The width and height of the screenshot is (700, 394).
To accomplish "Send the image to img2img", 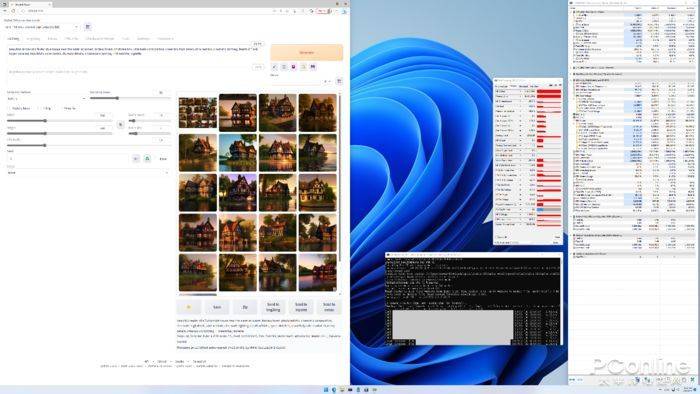I will [x=273, y=307].
